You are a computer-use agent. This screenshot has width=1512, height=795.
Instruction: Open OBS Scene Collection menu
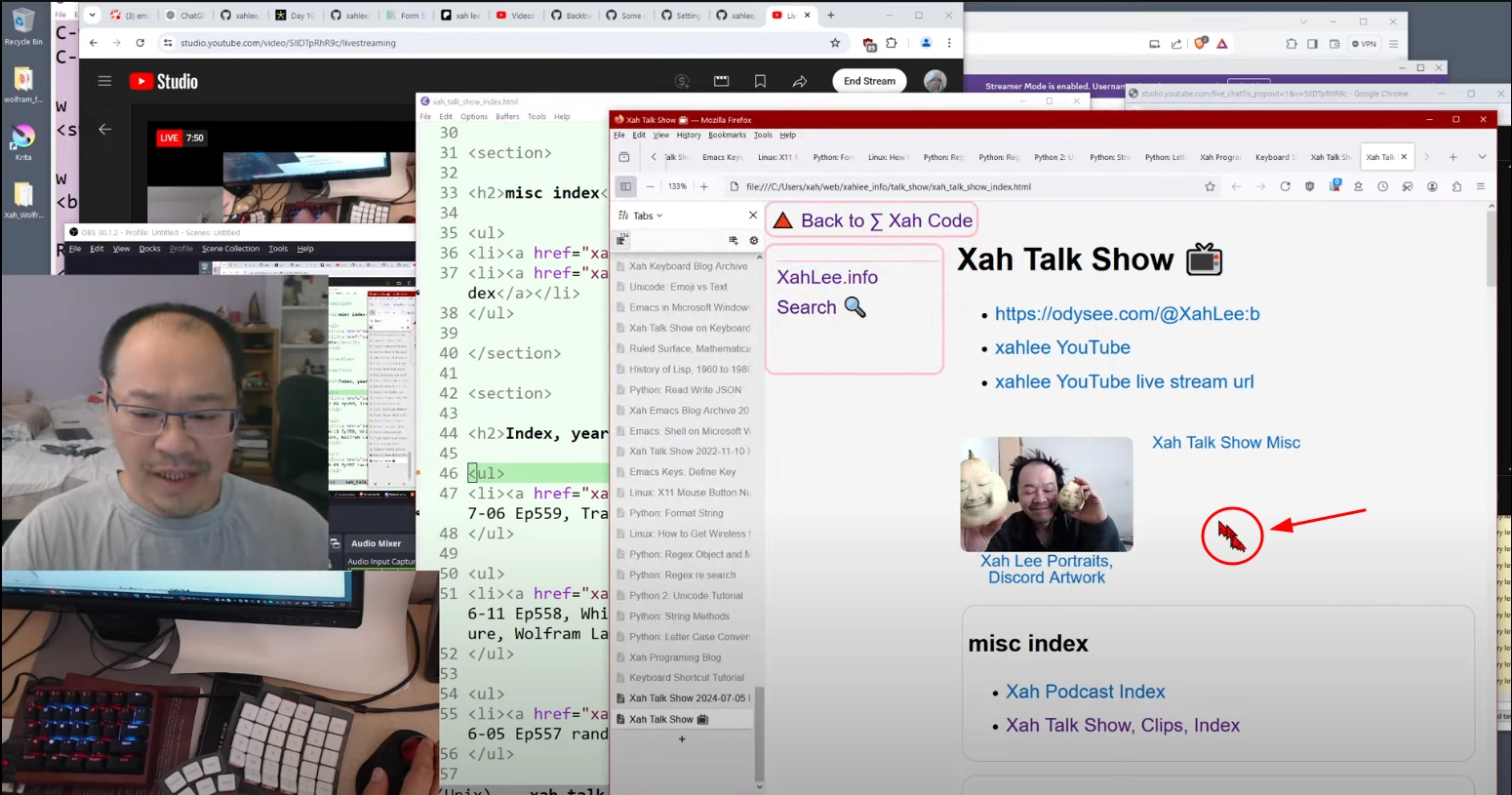(230, 249)
